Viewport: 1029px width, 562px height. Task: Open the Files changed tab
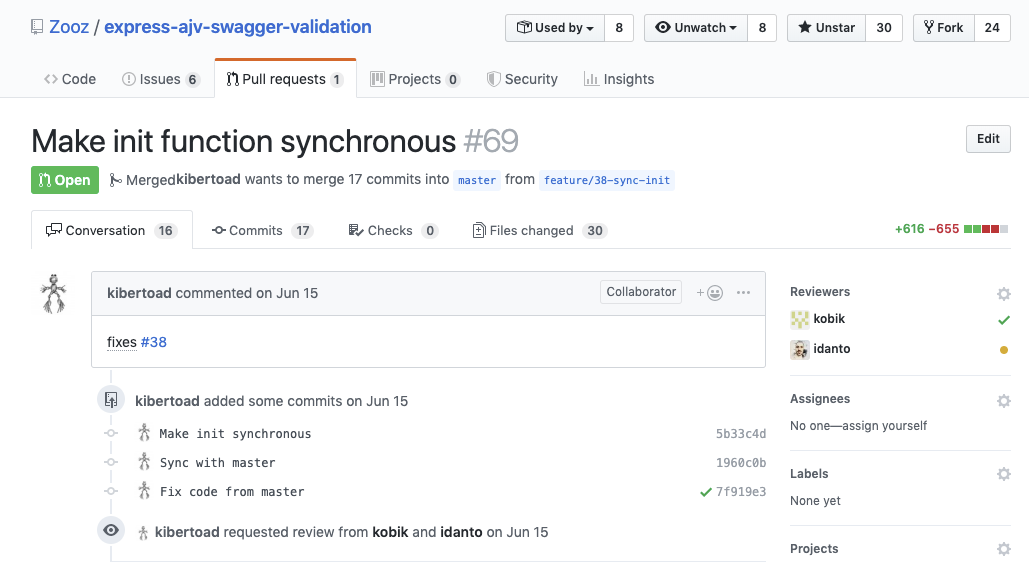click(x=539, y=230)
